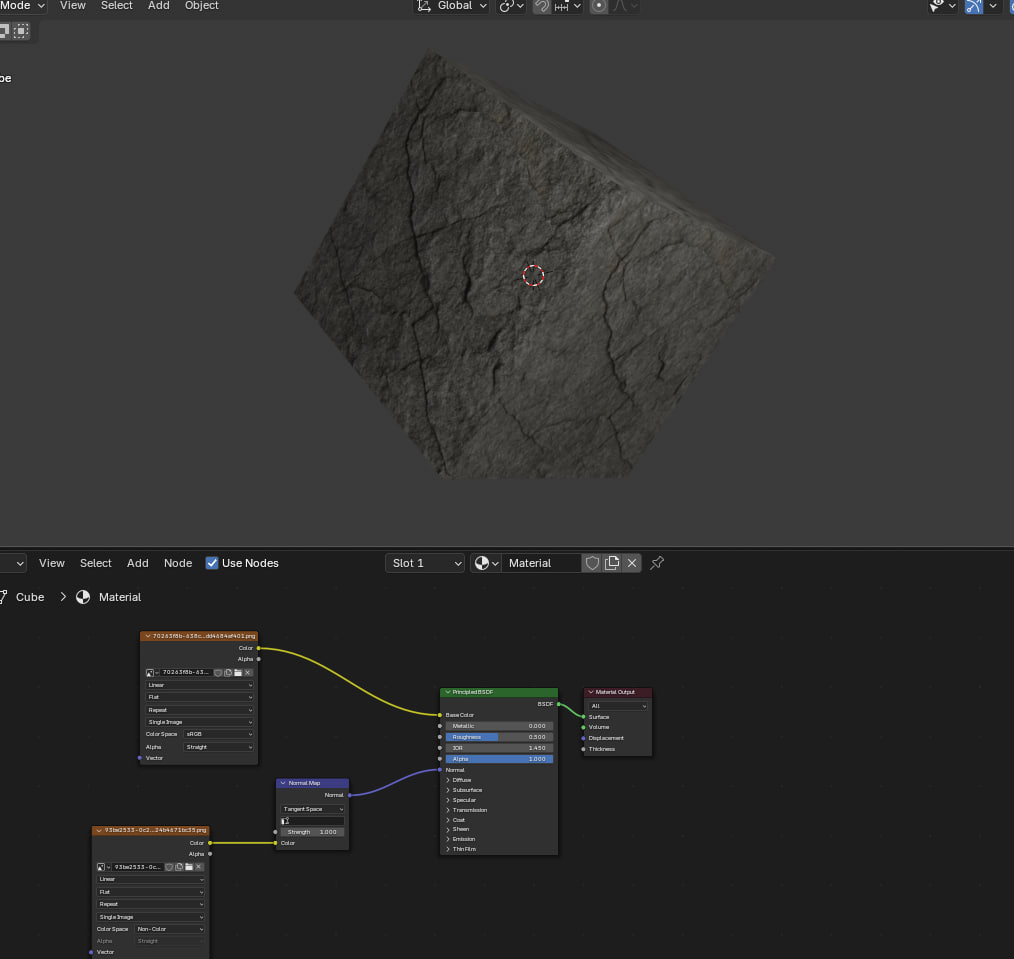The height and width of the screenshot is (959, 1014).
Task: Open the Slot 1 dropdown
Action: (x=425, y=563)
